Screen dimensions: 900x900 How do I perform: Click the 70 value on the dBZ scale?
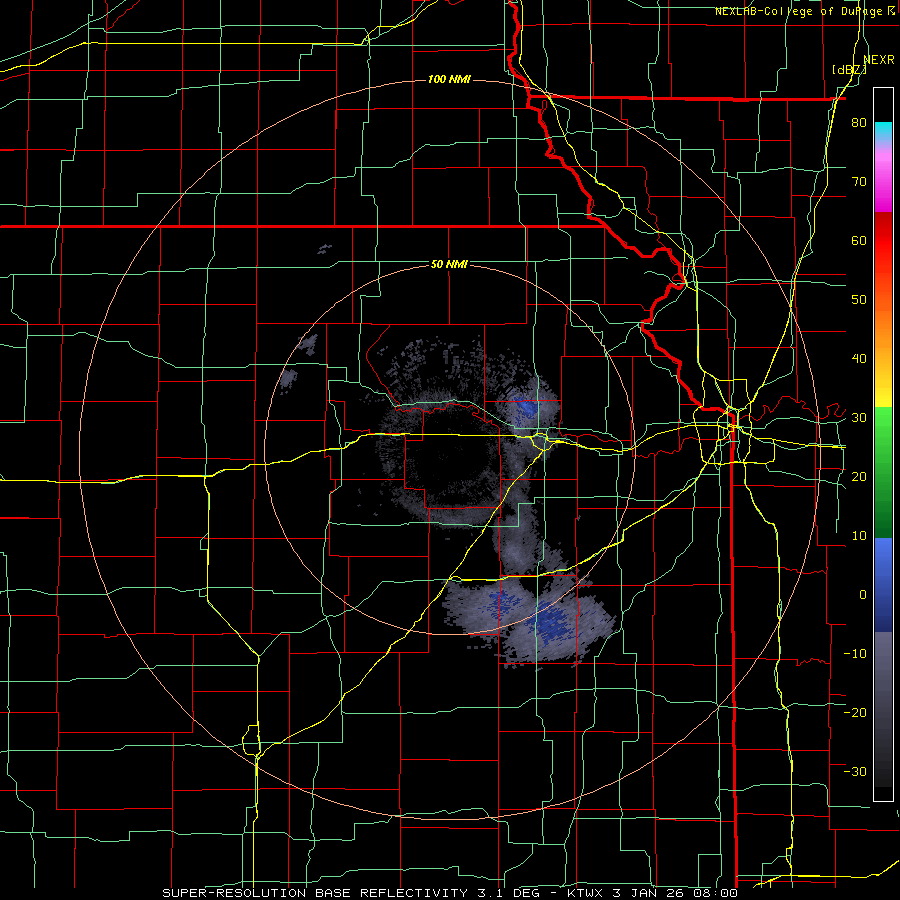(859, 181)
